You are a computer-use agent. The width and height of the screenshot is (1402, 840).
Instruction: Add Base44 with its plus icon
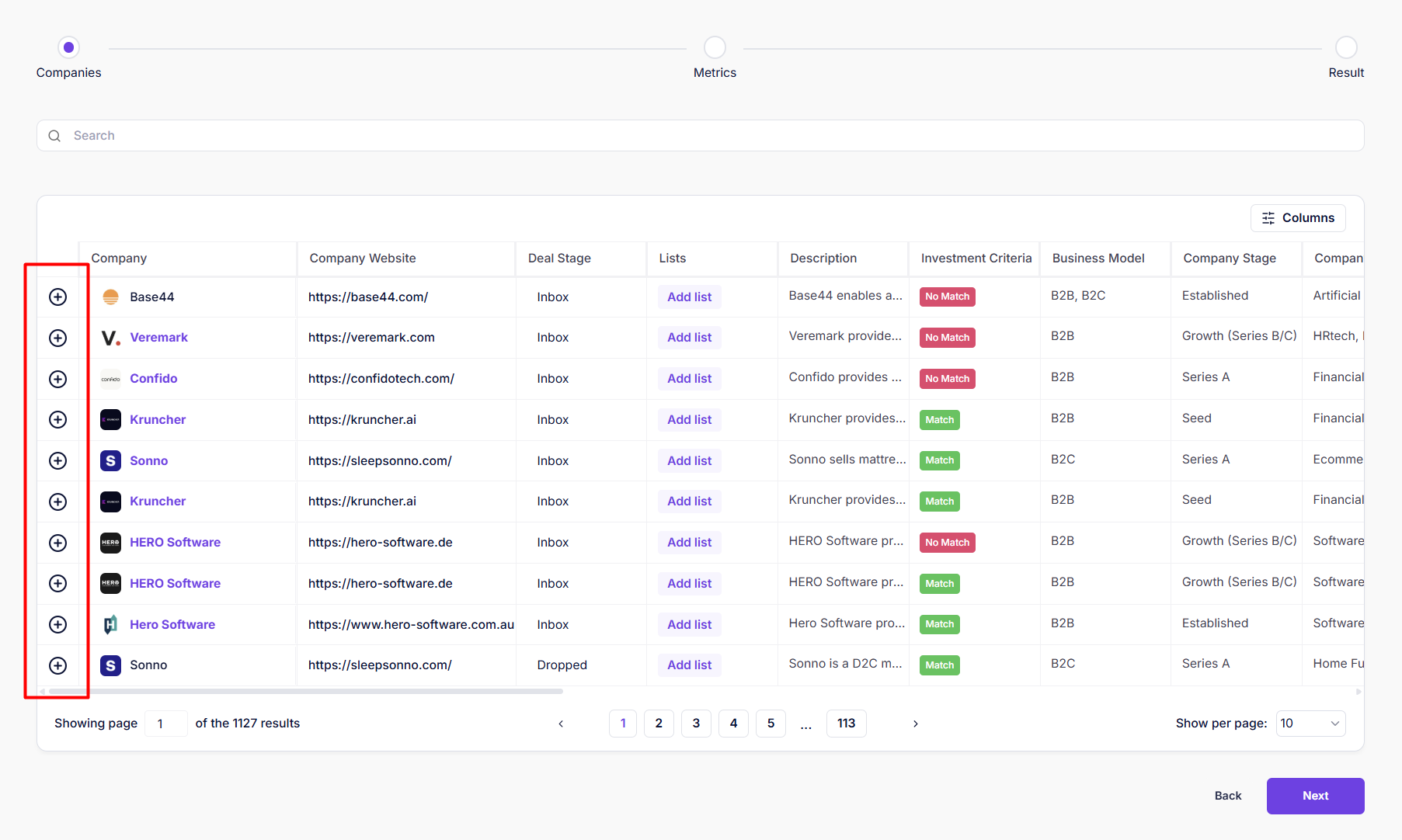point(57,297)
